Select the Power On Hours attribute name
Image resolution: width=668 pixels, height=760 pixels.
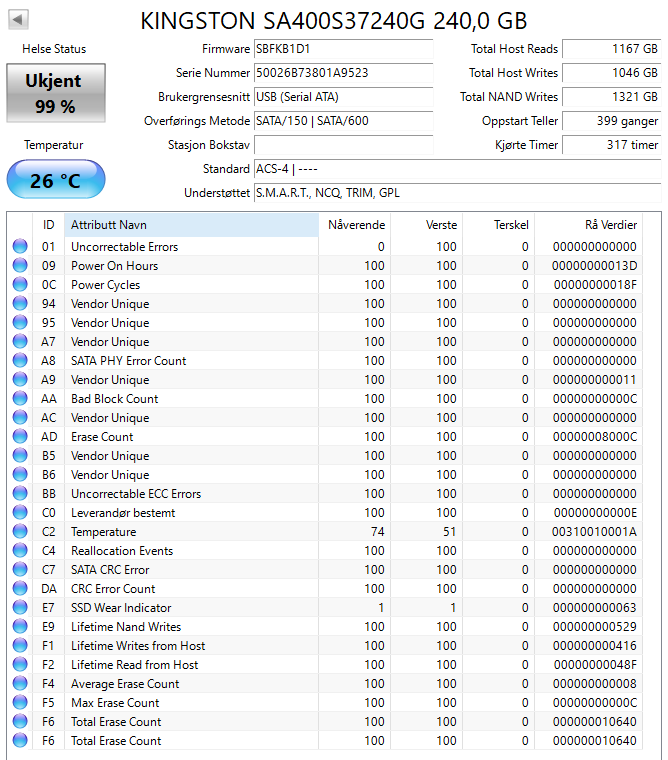tap(114, 266)
